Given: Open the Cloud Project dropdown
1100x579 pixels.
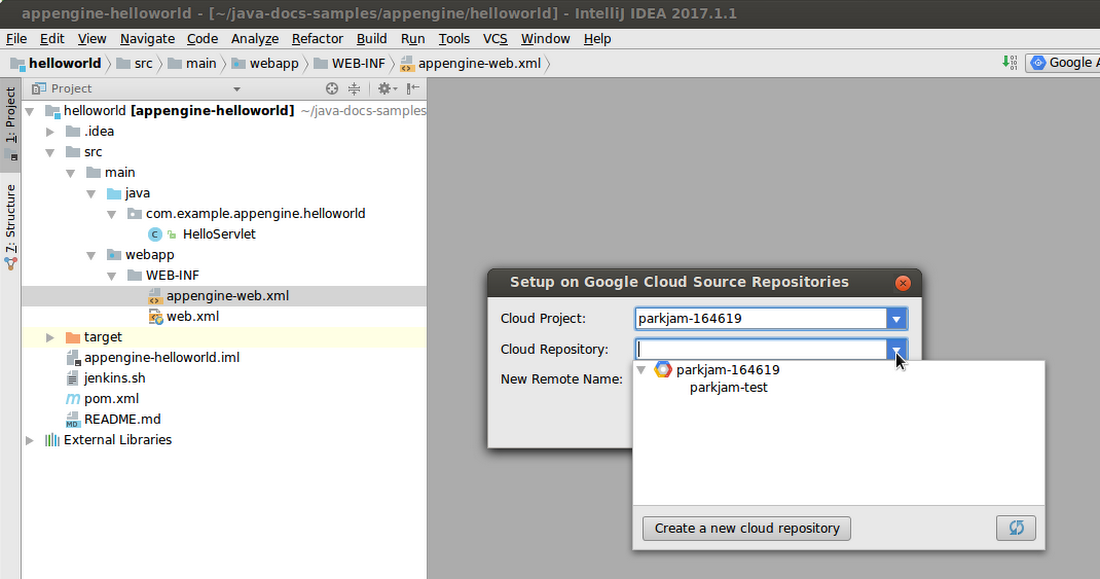Looking at the screenshot, I should click(x=897, y=318).
